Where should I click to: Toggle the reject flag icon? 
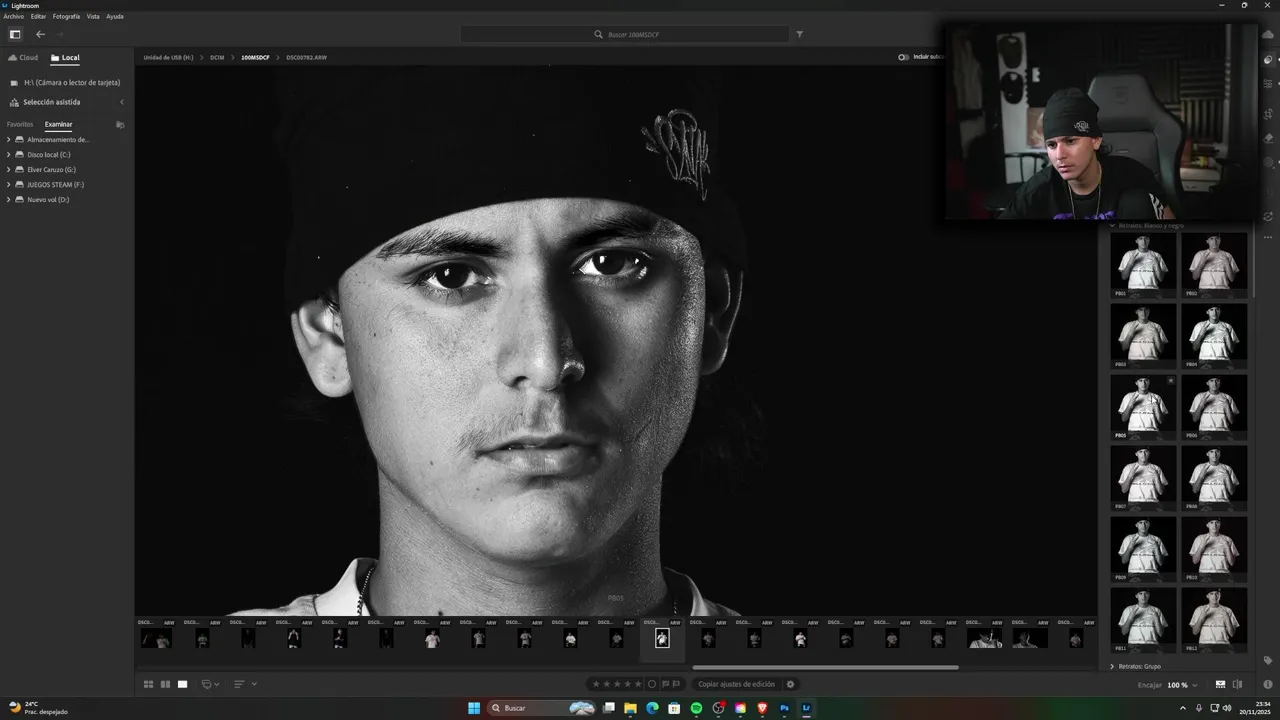677,684
